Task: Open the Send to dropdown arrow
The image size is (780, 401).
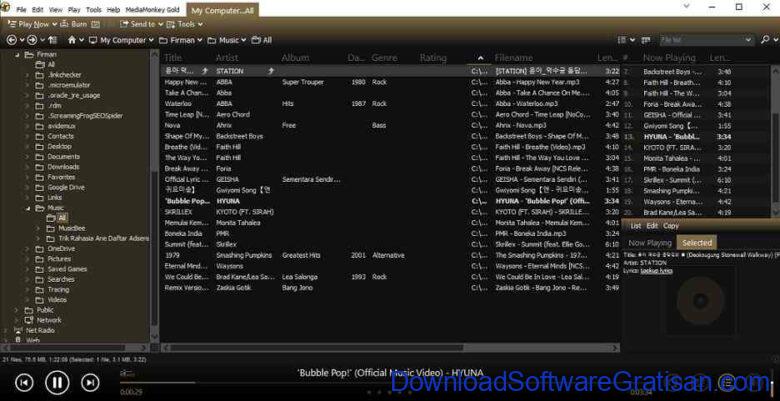Action: pos(161,24)
